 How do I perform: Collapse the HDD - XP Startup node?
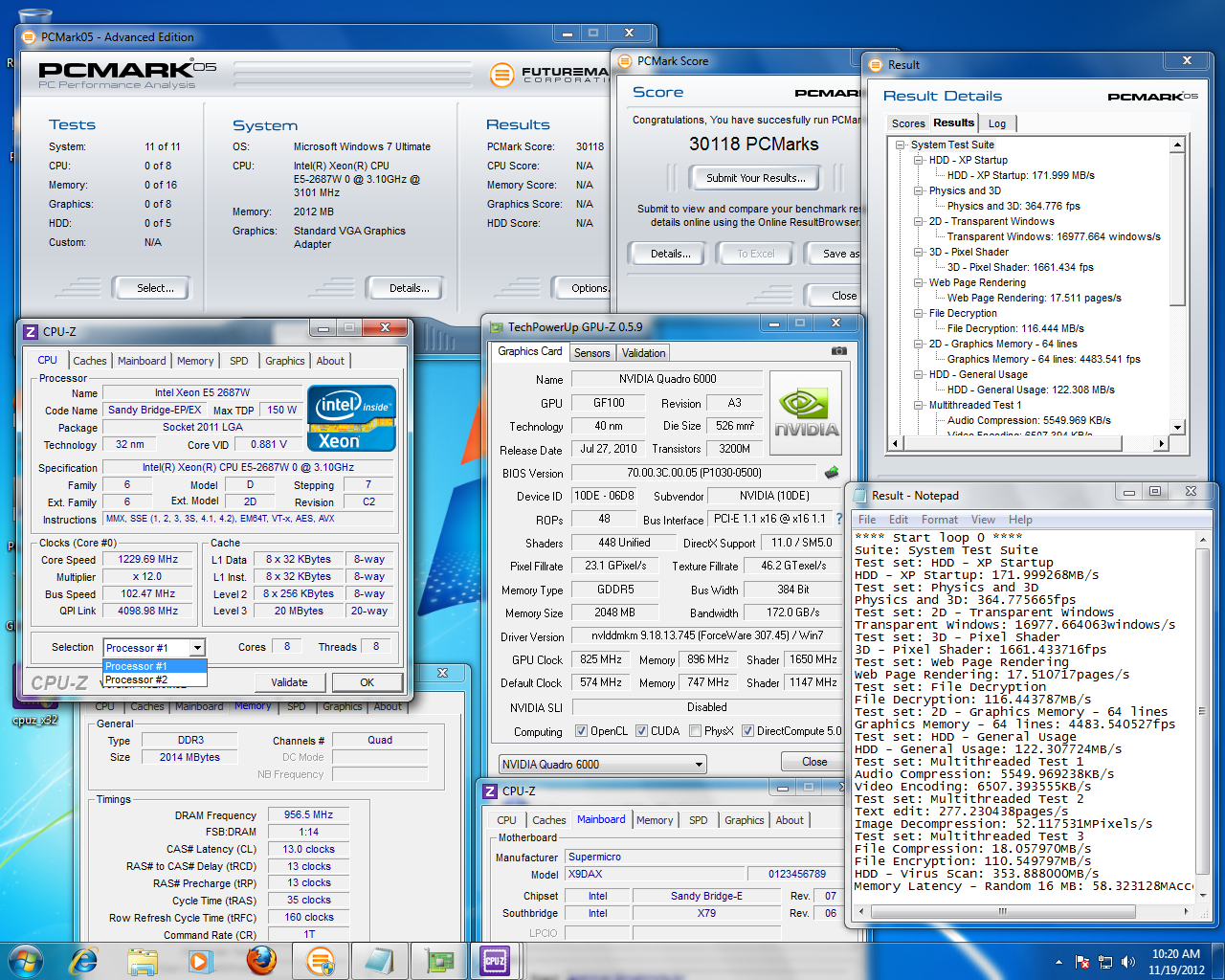point(918,160)
